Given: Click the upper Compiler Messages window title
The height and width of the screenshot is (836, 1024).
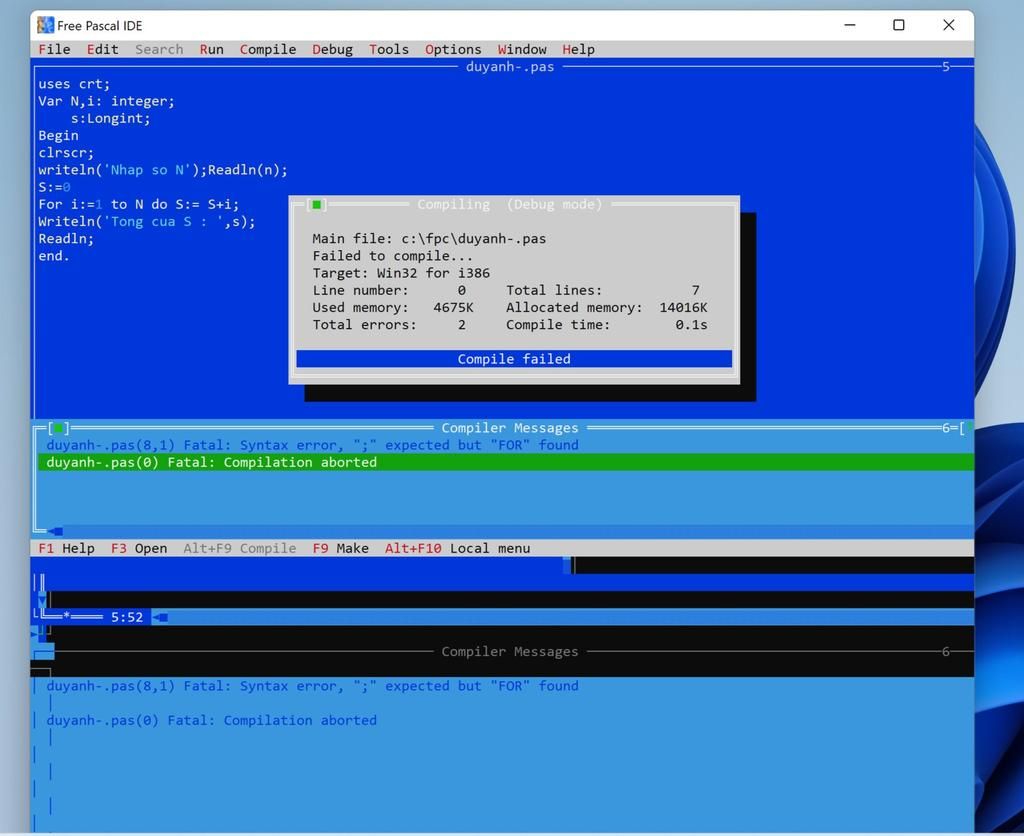Looking at the screenshot, I should (510, 428).
